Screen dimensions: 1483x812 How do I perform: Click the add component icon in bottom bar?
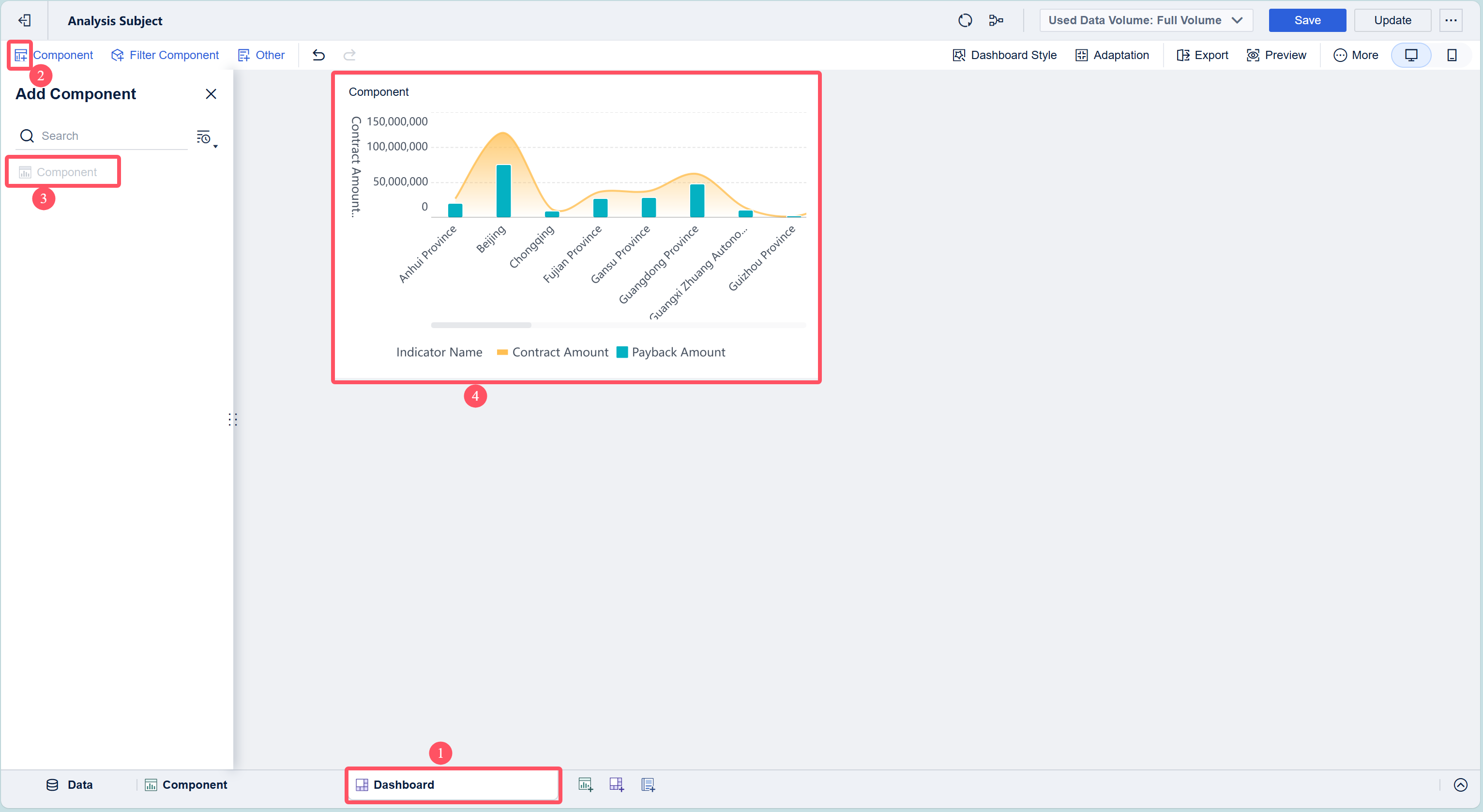click(586, 785)
